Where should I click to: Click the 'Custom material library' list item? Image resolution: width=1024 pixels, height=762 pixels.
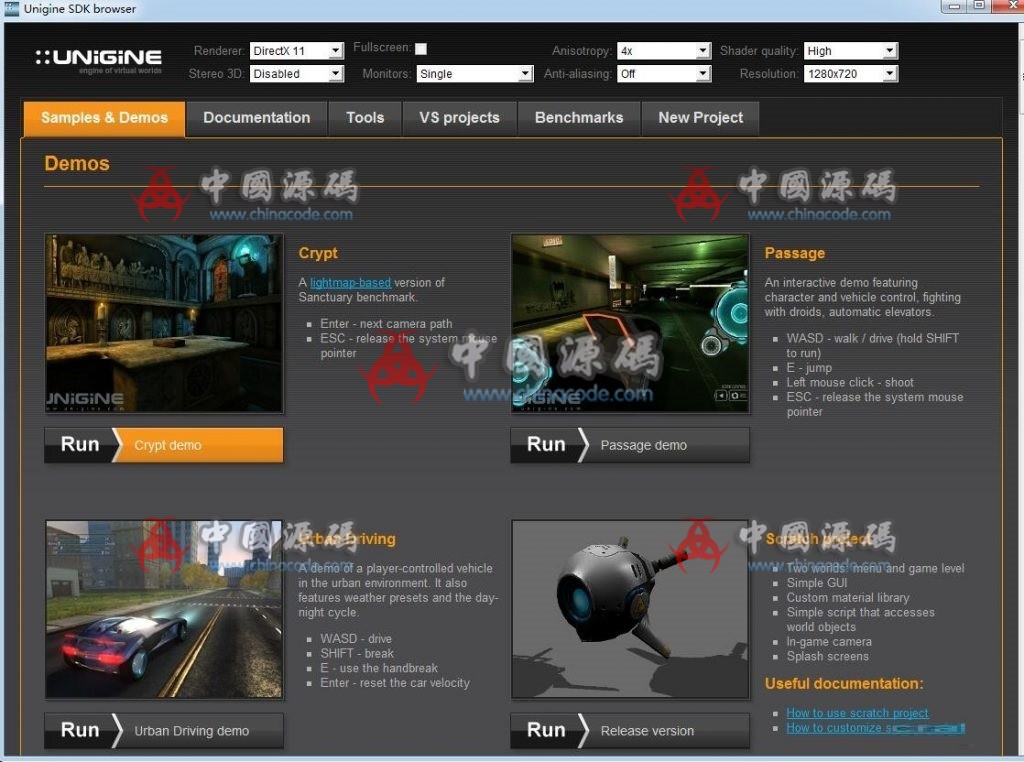pyautogui.click(x=848, y=598)
